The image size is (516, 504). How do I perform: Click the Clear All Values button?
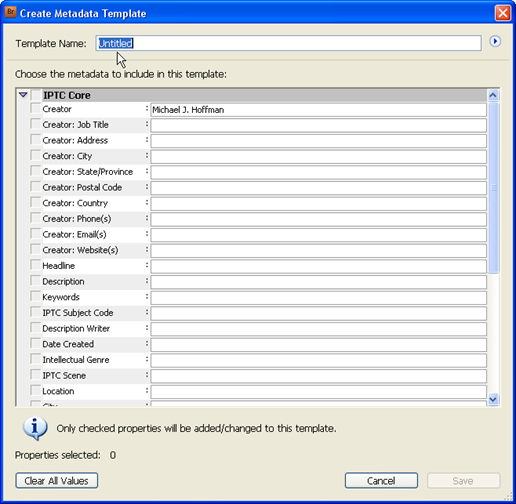tap(57, 481)
